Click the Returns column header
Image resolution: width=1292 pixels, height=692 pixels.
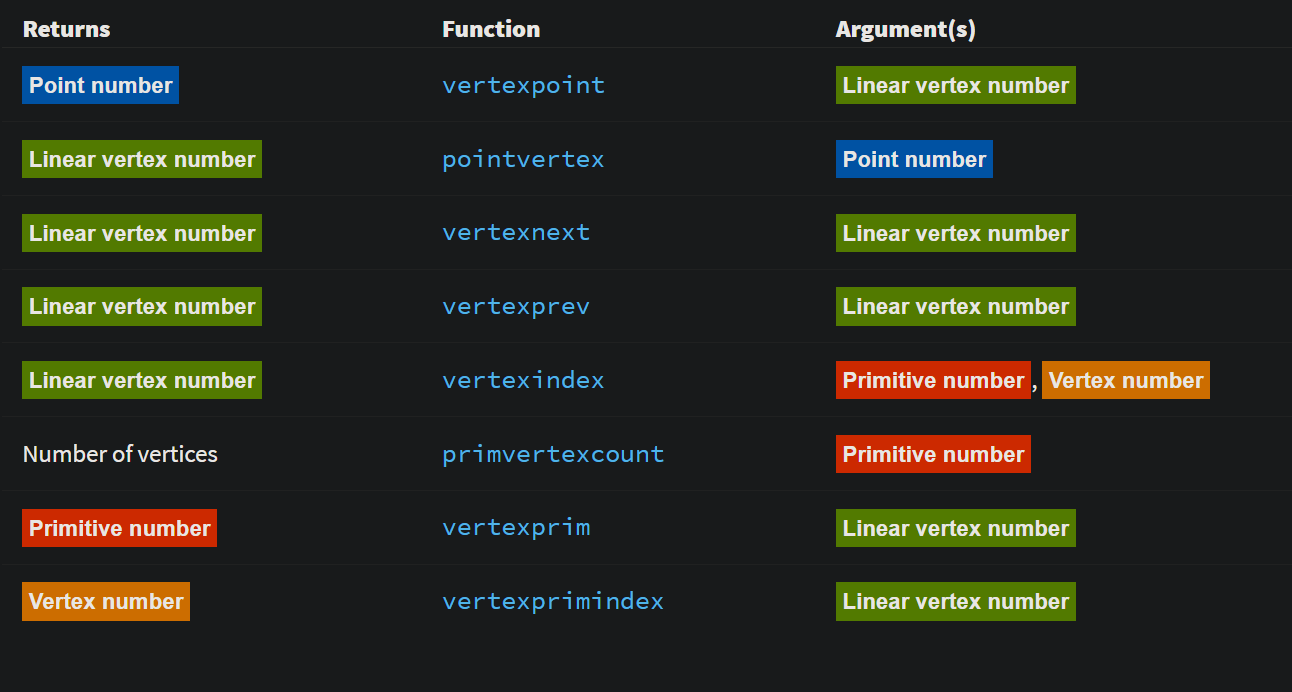(x=66, y=30)
